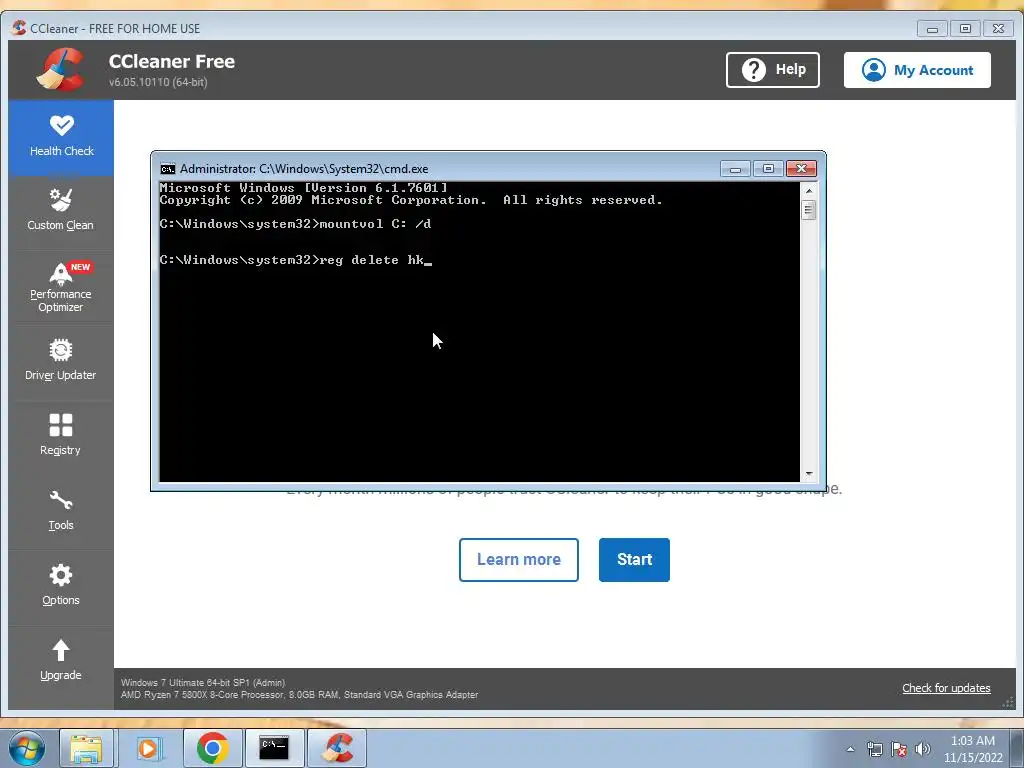Image resolution: width=1024 pixels, height=768 pixels.
Task: Open Windows Media Player from the taskbar
Action: click(148, 748)
